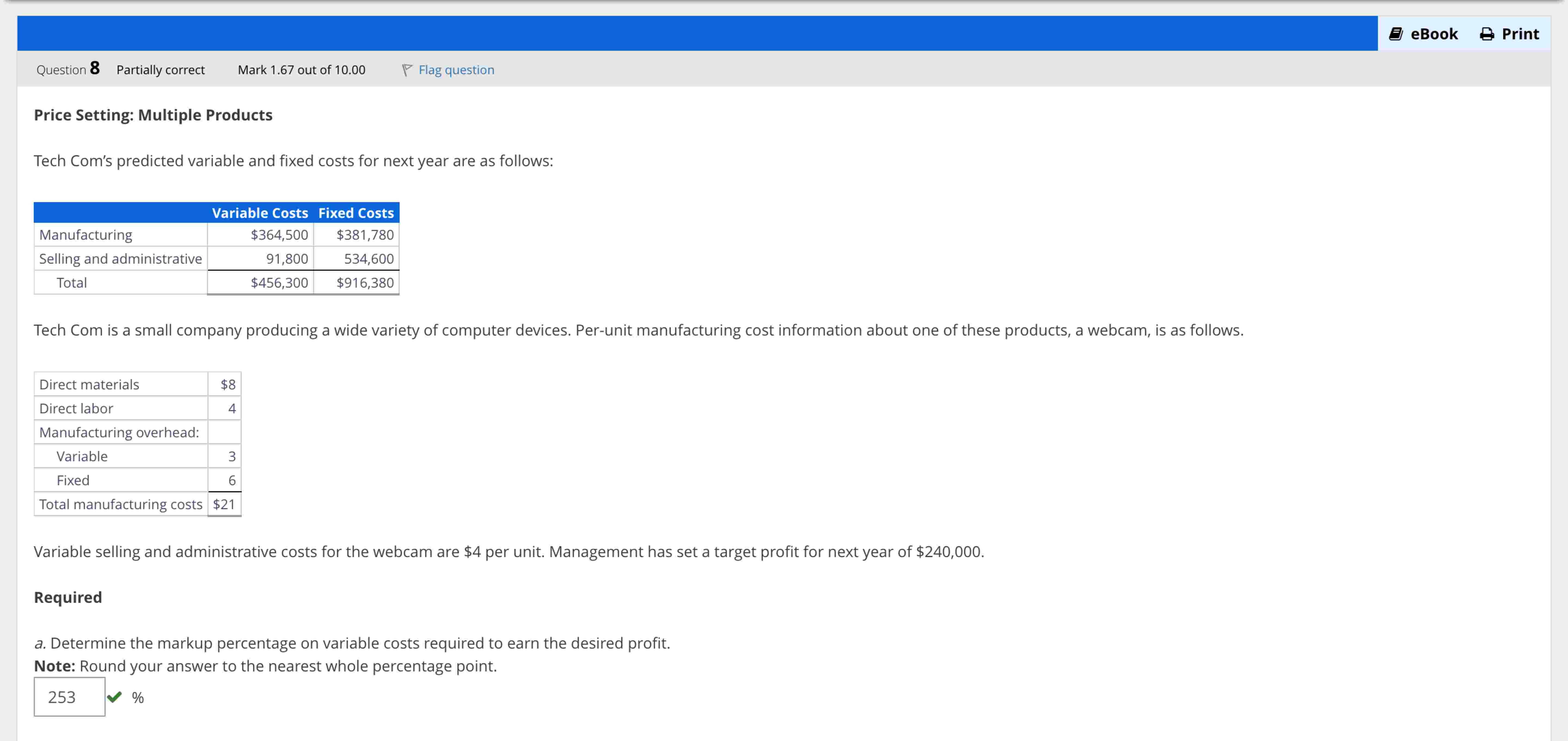Select the Manufacturing row in the costs table
The image size is (1568, 741).
tap(86, 234)
